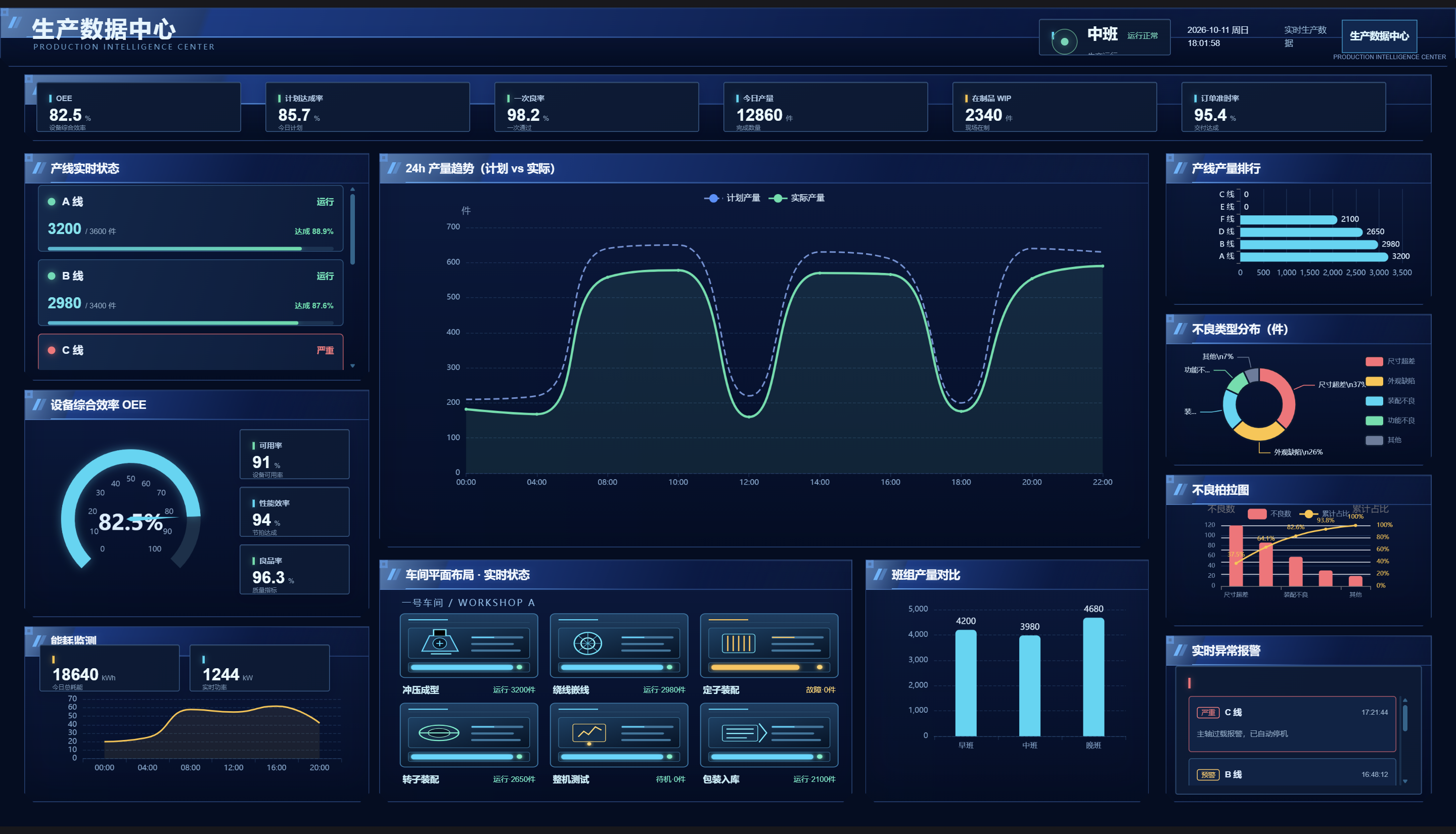Viewport: 1456px width, 834px height.
Task: Toggle 尺寸超差 in the defect pie legend
Action: (x=1390, y=361)
